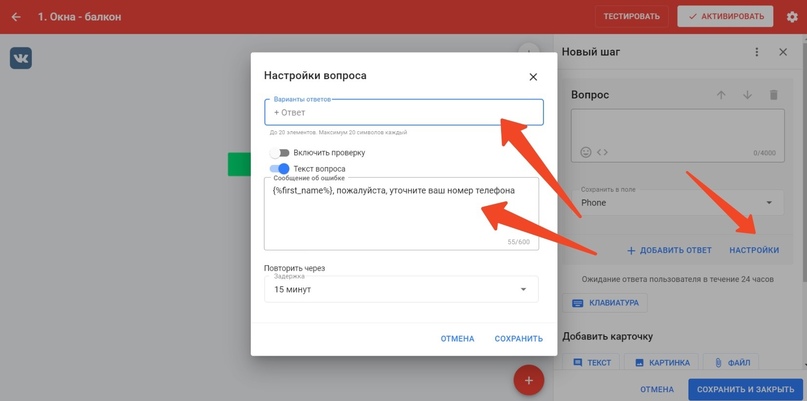The height and width of the screenshot is (401, 807).
Task: Open the "Сохранить в поле" Phone dropdown
Action: click(676, 202)
